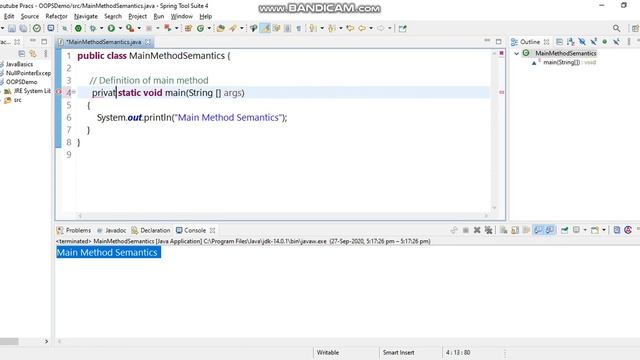Open the Project menu

pos(137,16)
